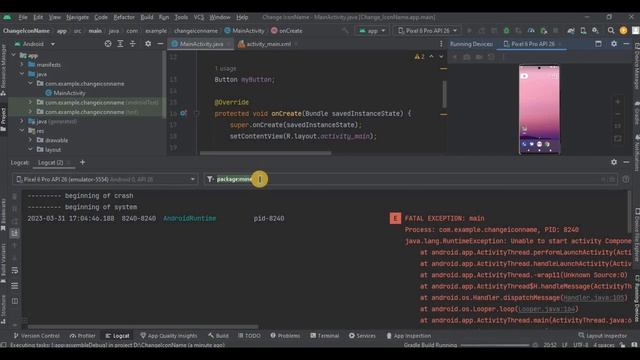Open the Problems tool window
640x360 pixels.
[285, 336]
